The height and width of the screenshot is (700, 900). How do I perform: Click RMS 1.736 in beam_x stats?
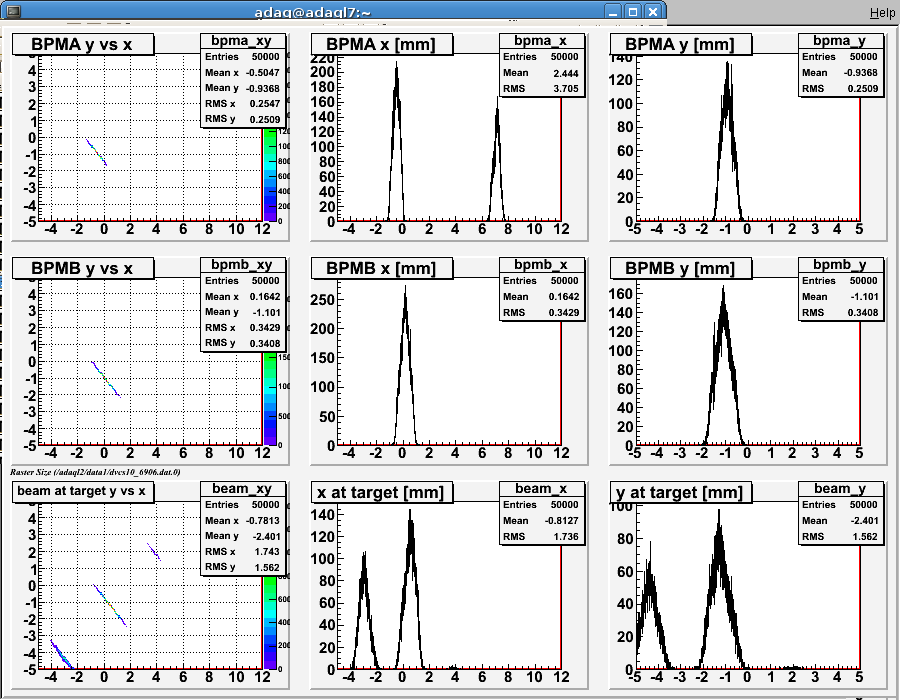click(541, 536)
